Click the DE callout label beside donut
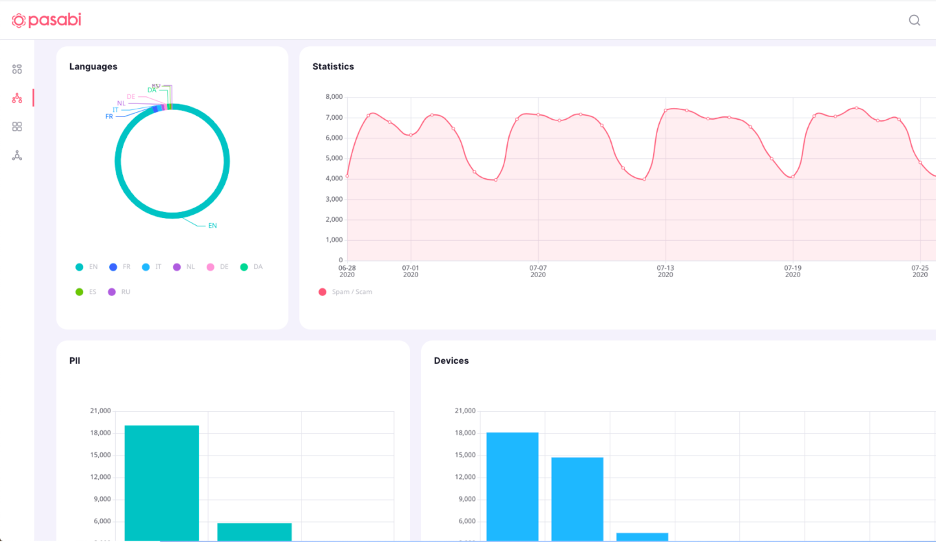This screenshot has width=936, height=542. [x=131, y=97]
